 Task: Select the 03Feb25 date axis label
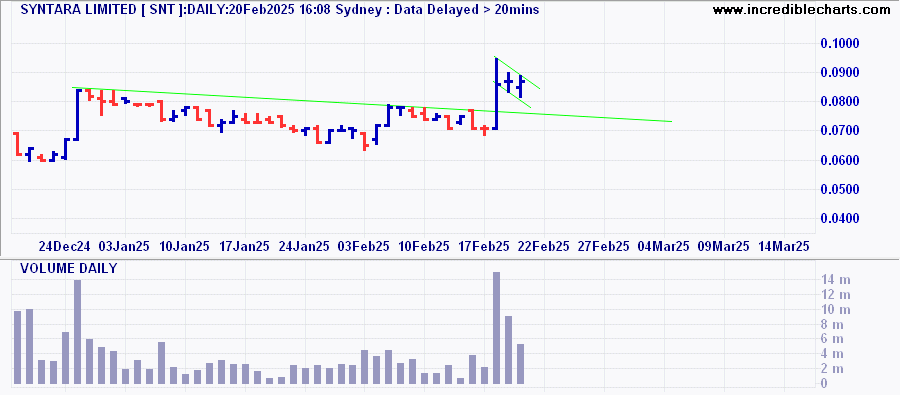[363, 246]
